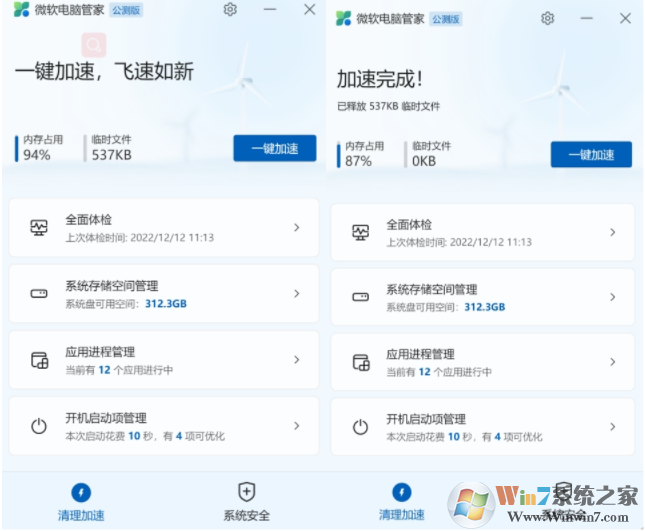Click 系统安全 shield icon in left window

(x=246, y=492)
